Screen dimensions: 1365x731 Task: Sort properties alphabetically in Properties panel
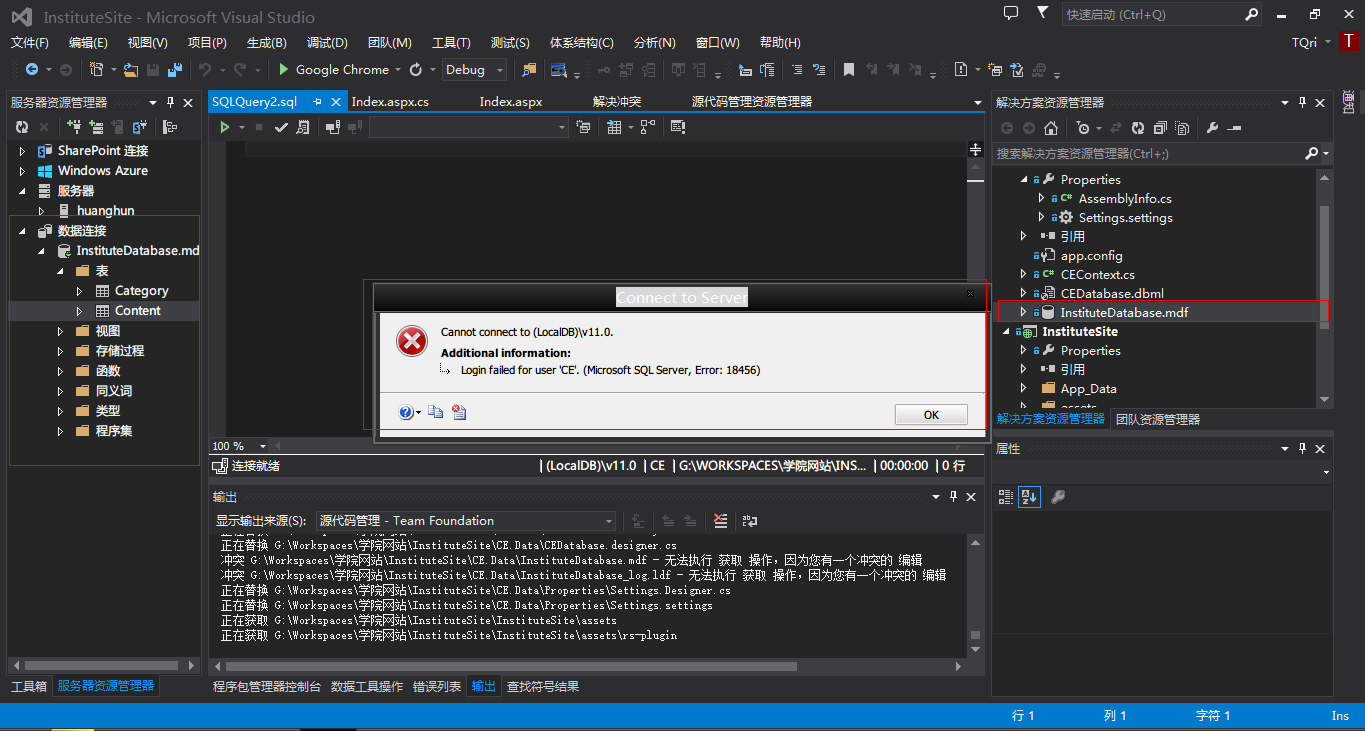(1029, 496)
